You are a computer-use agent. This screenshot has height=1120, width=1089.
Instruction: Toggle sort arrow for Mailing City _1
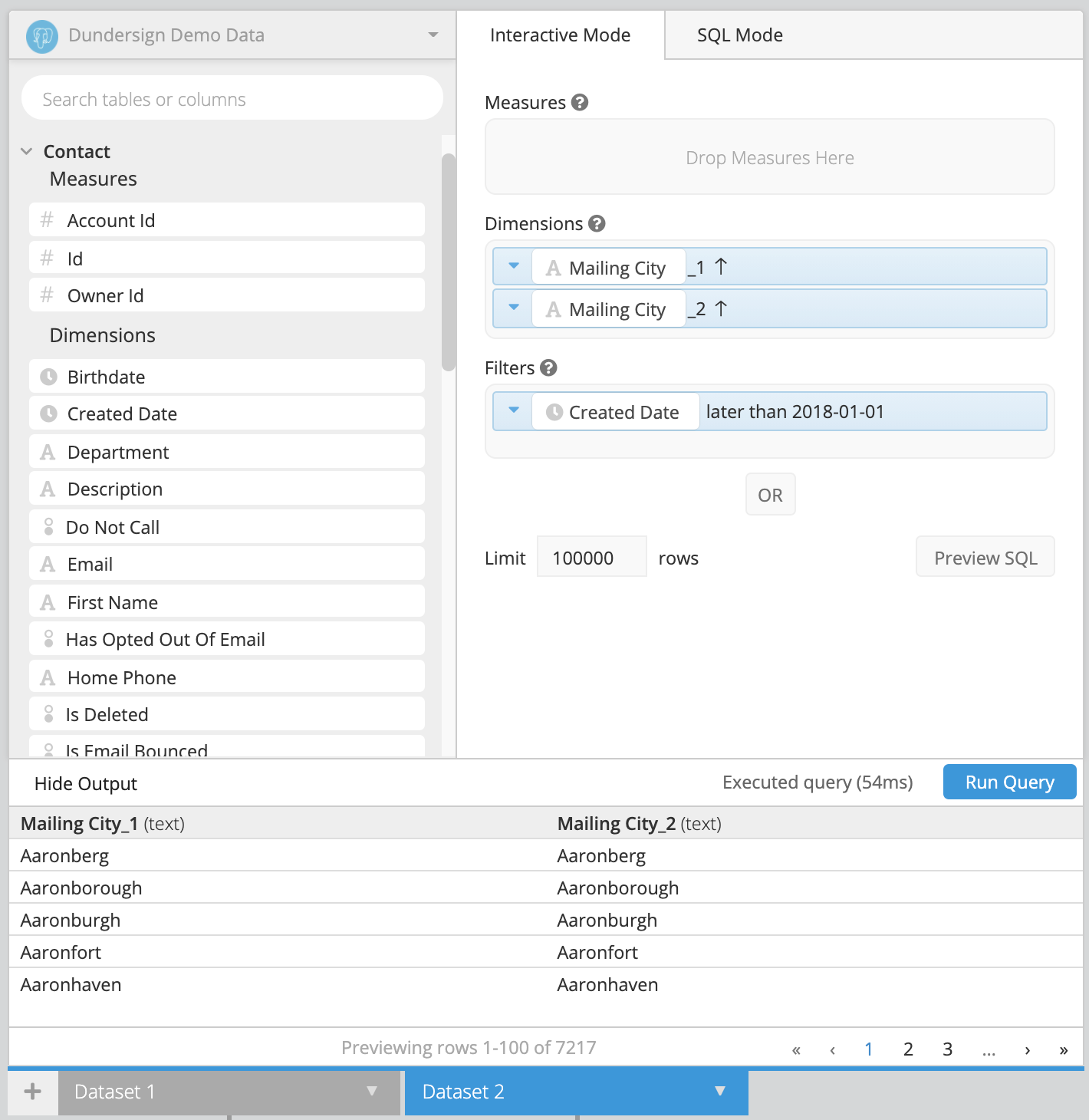tap(721, 267)
